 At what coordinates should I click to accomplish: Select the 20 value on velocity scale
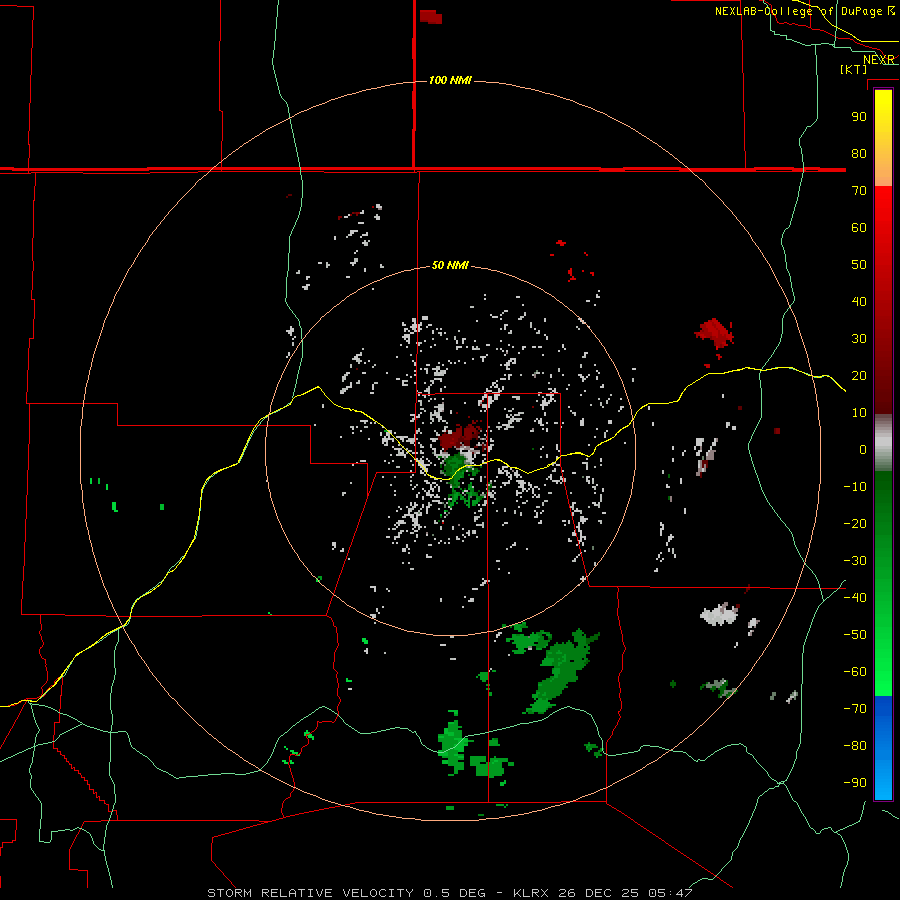[859, 375]
